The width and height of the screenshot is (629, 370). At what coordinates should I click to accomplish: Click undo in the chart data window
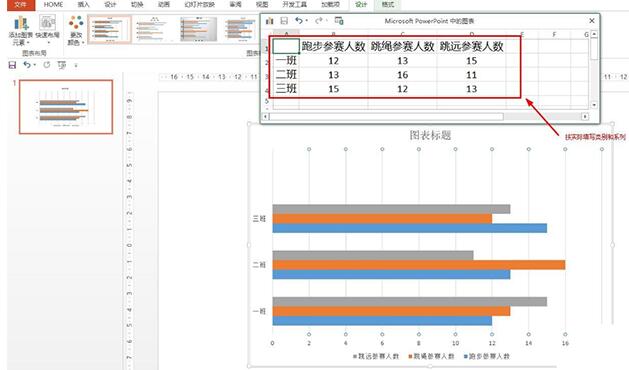[299, 20]
